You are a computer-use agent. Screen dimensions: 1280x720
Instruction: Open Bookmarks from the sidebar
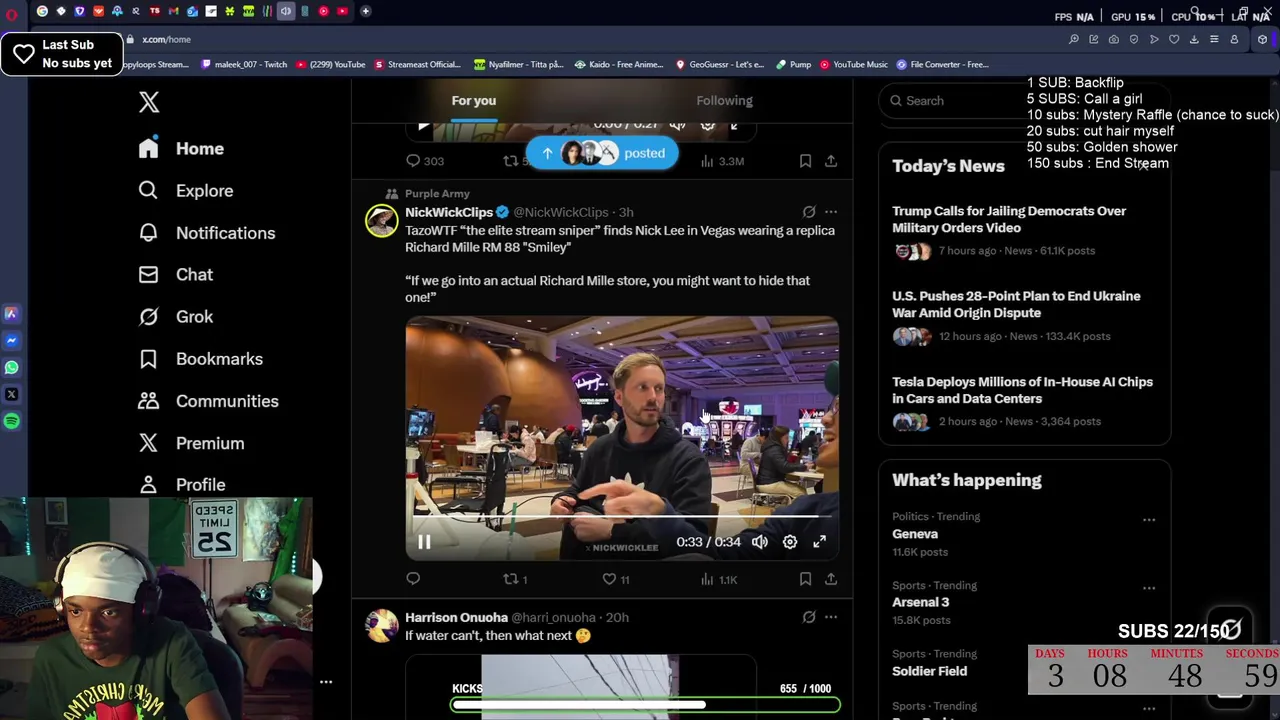pyautogui.click(x=201, y=359)
